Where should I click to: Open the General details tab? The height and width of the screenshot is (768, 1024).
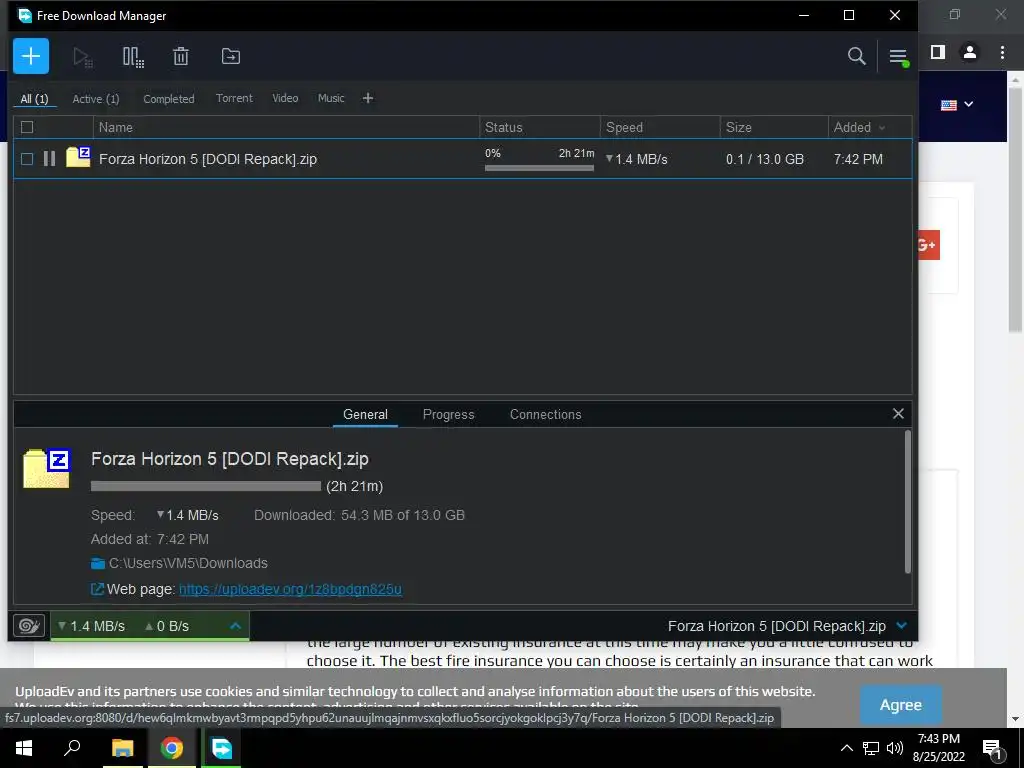365,414
